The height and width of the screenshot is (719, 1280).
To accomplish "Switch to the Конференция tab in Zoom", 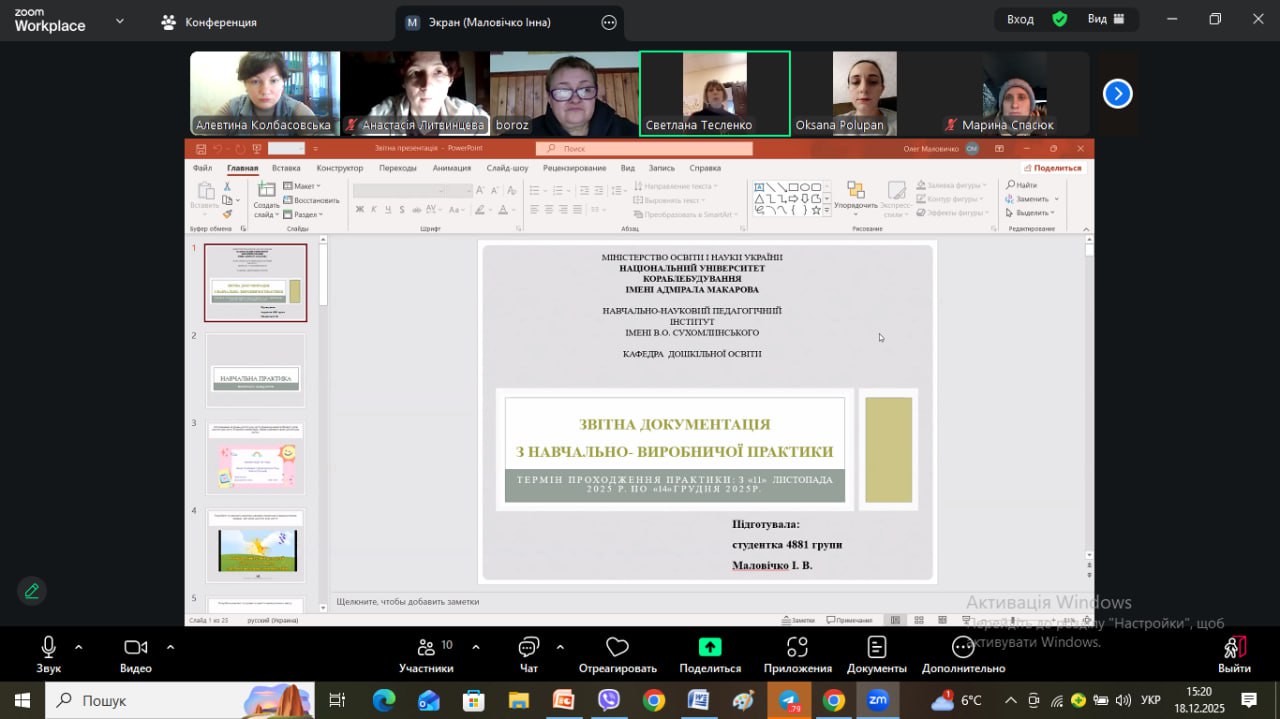I will (x=210, y=22).
